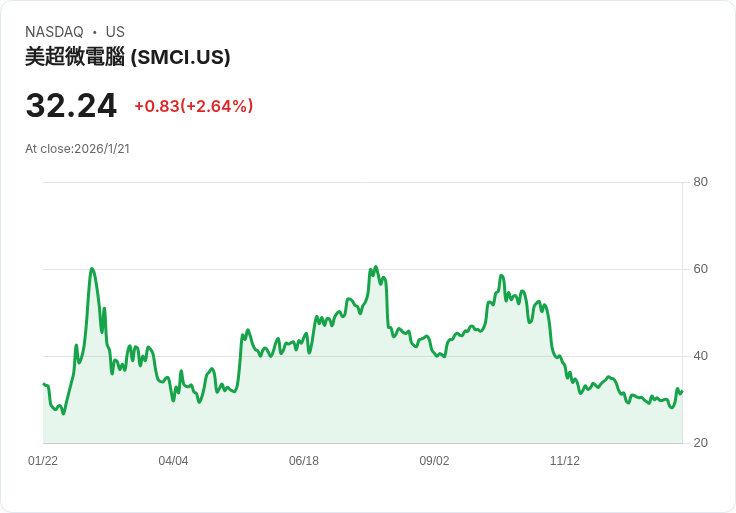Click the 09/02 date on the axis
The image size is (736, 513).
434,461
